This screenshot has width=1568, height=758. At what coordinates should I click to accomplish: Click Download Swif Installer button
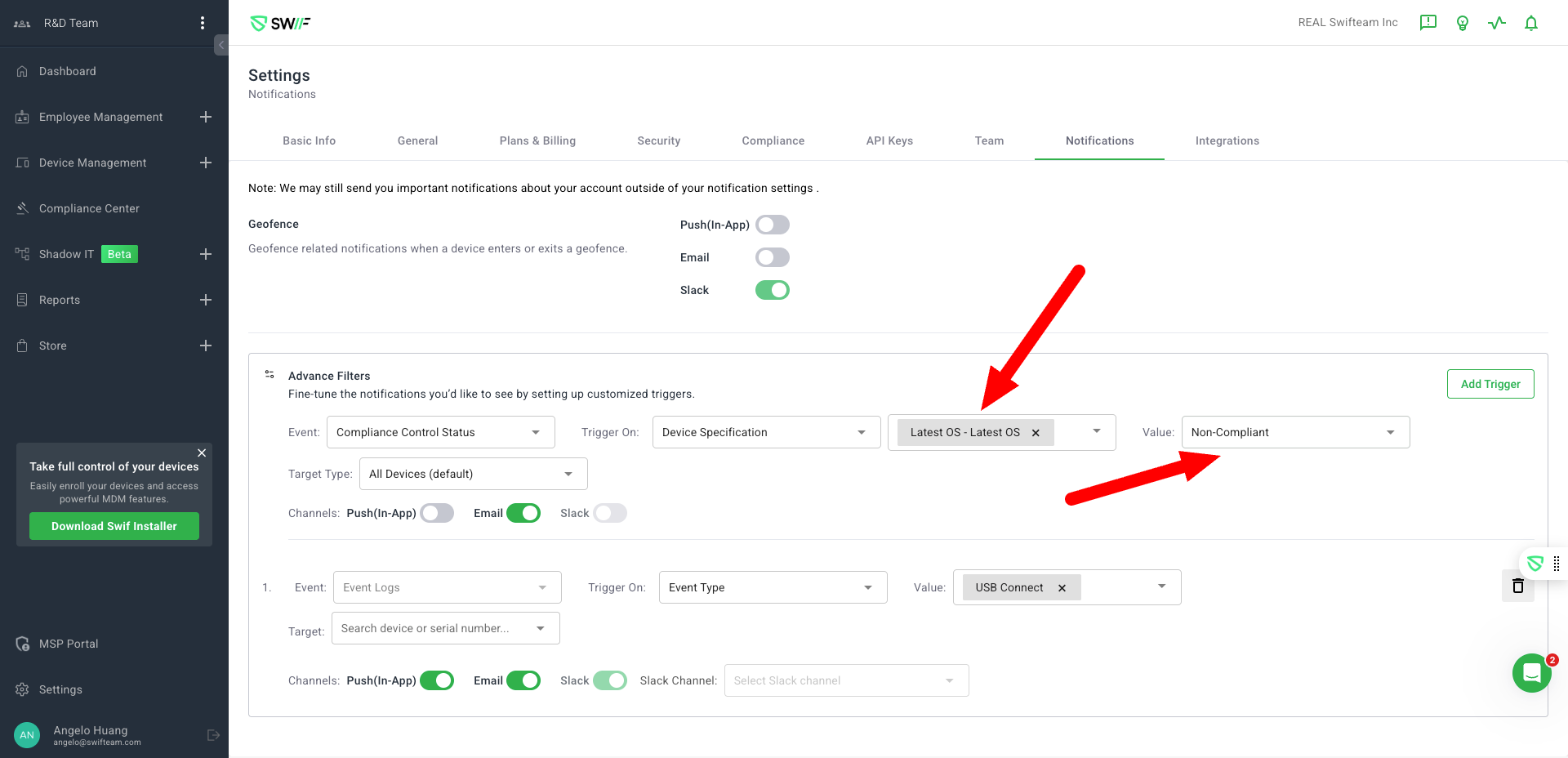pyautogui.click(x=114, y=526)
